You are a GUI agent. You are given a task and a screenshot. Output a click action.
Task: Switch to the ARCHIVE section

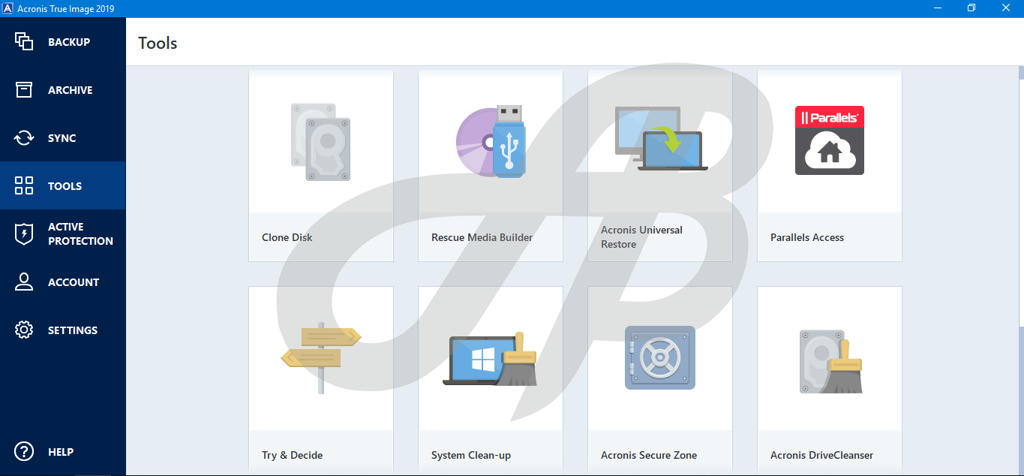click(70, 90)
